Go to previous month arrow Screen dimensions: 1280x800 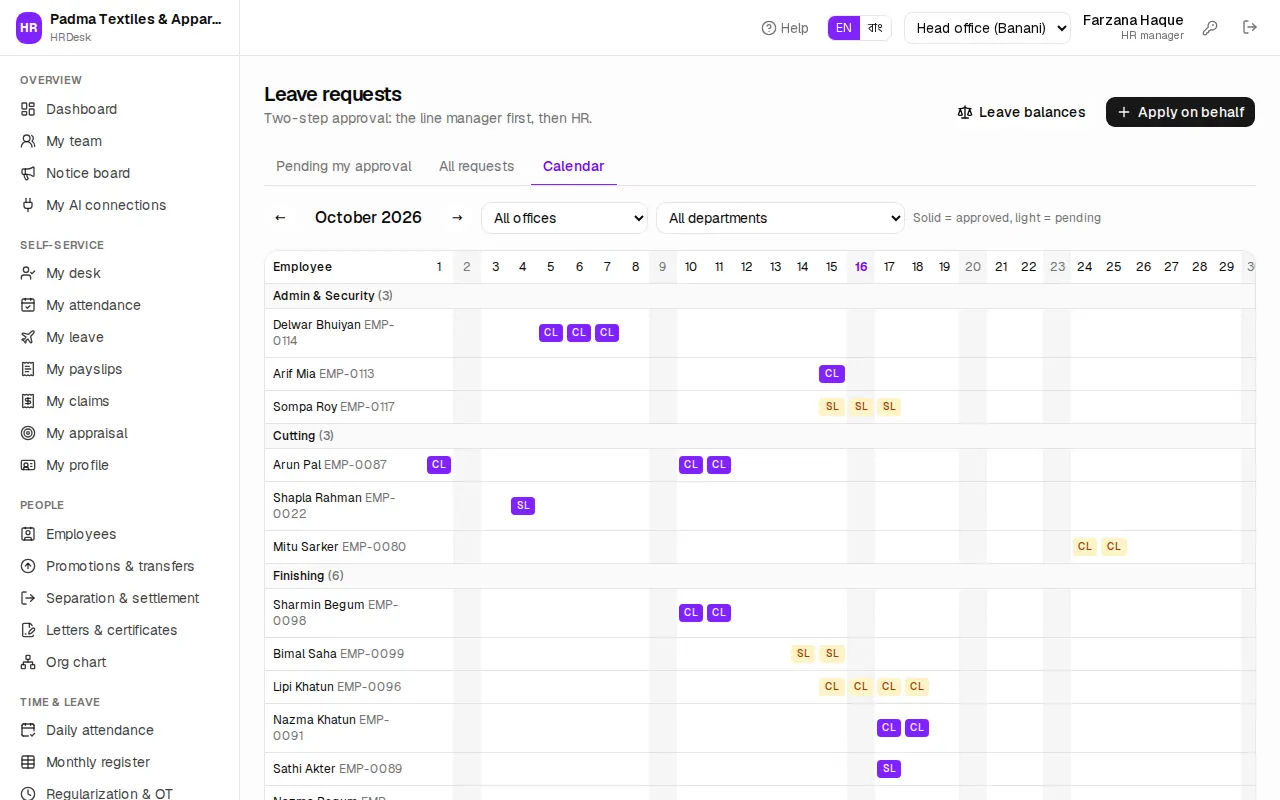[x=280, y=218]
